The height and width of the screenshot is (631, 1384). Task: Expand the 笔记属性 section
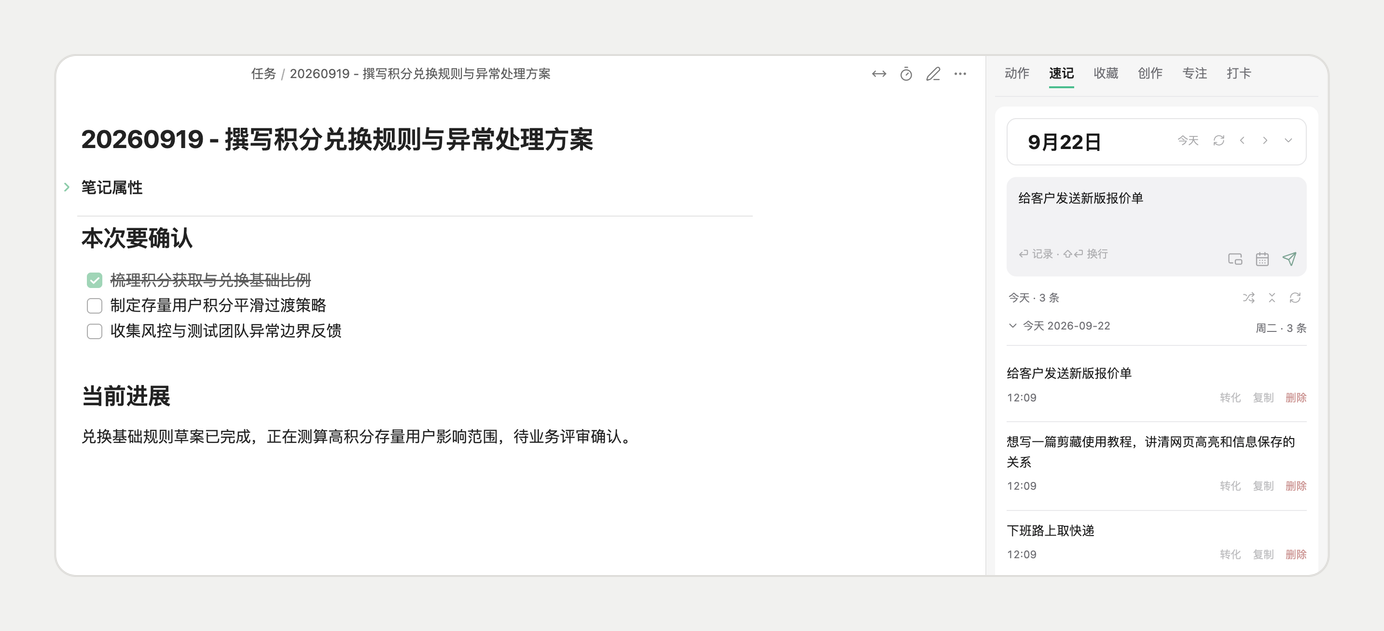[67, 188]
